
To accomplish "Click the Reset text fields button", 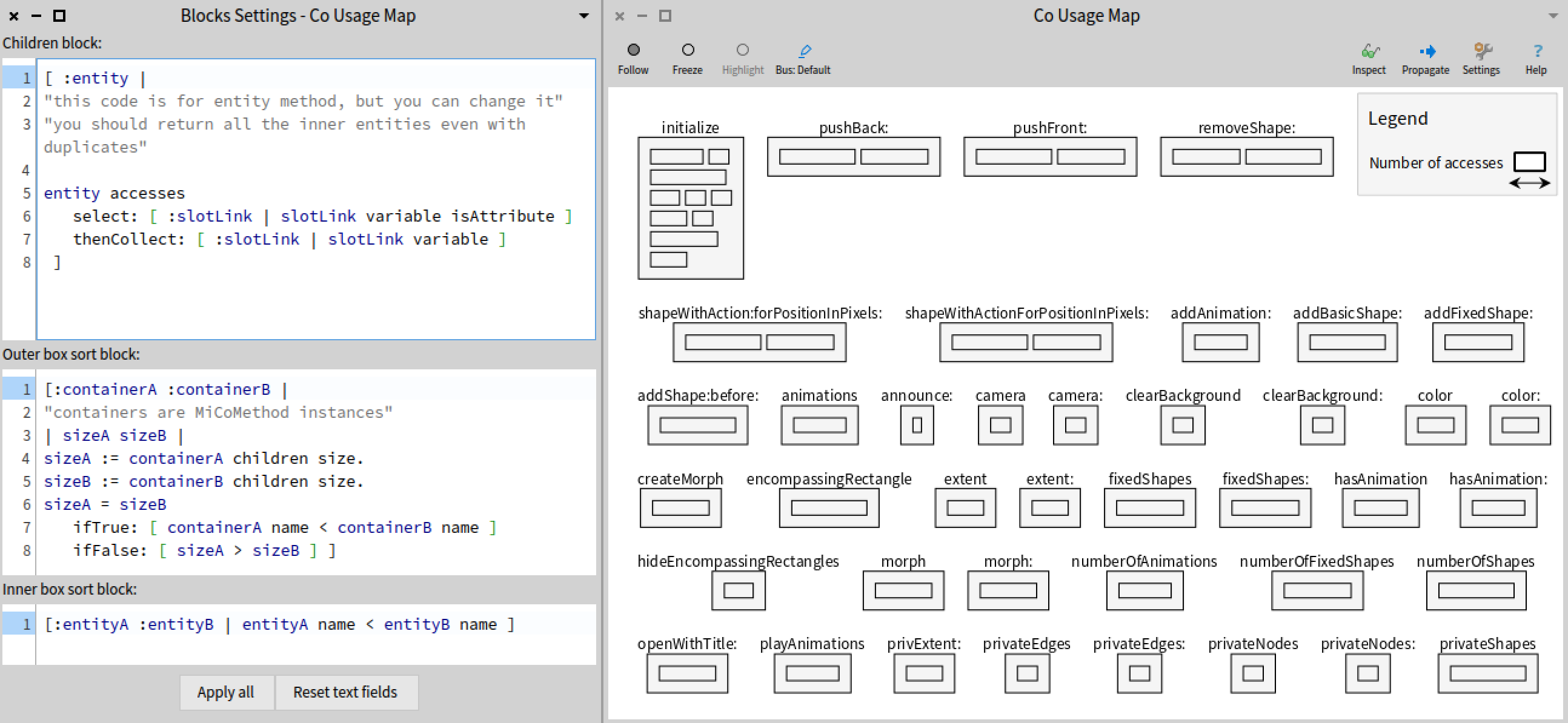I will point(346,692).
